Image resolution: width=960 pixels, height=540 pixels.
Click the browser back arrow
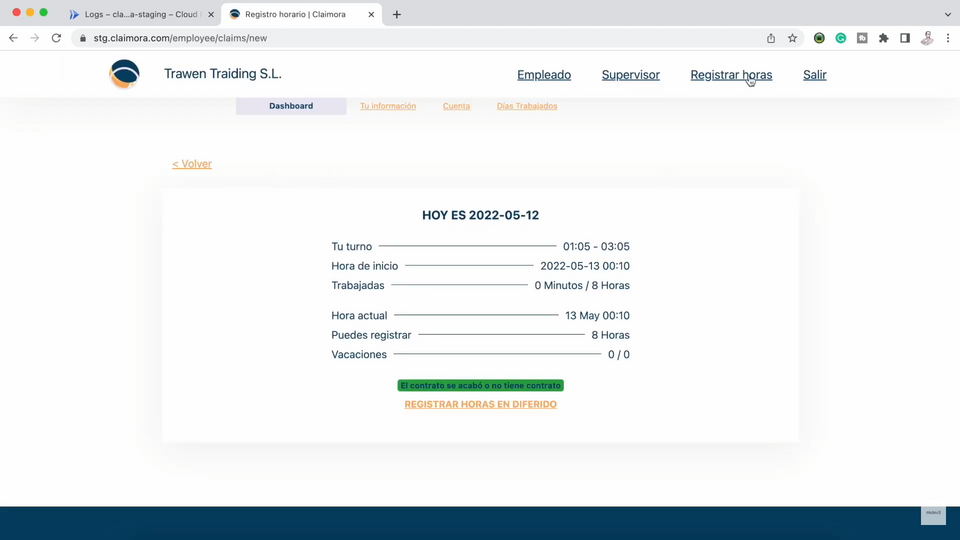13,38
